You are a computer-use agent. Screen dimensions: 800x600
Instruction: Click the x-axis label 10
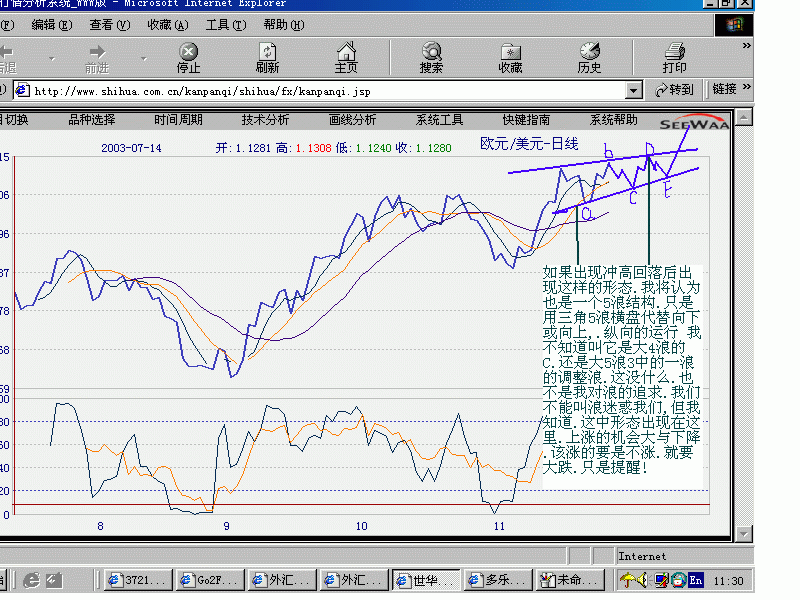pos(361,526)
